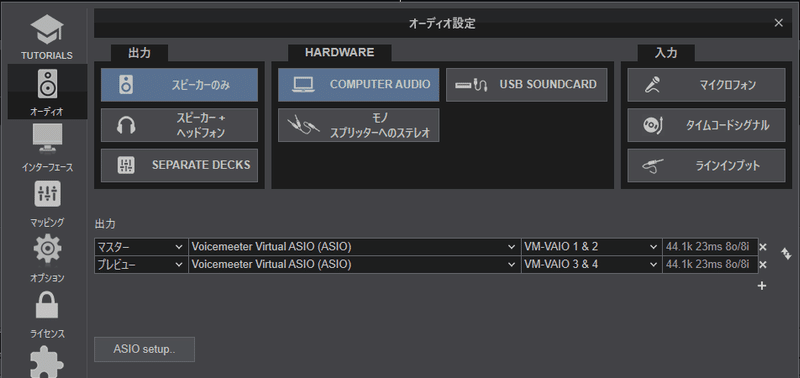Open the VM-VAIO 1 & 2 channel dropdown
This screenshot has width=800, height=378.
tap(592, 247)
